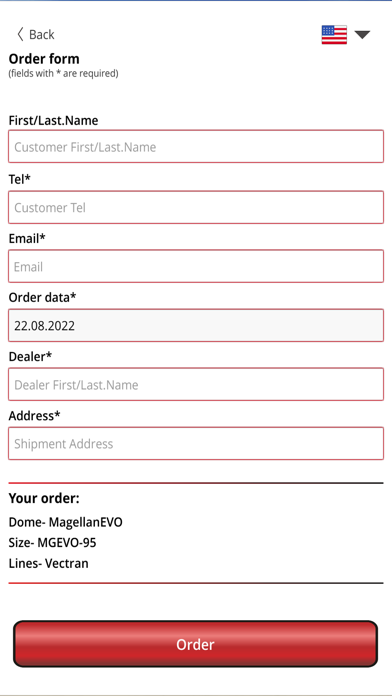Click the Order data* label
392x696 pixels.
point(43,297)
